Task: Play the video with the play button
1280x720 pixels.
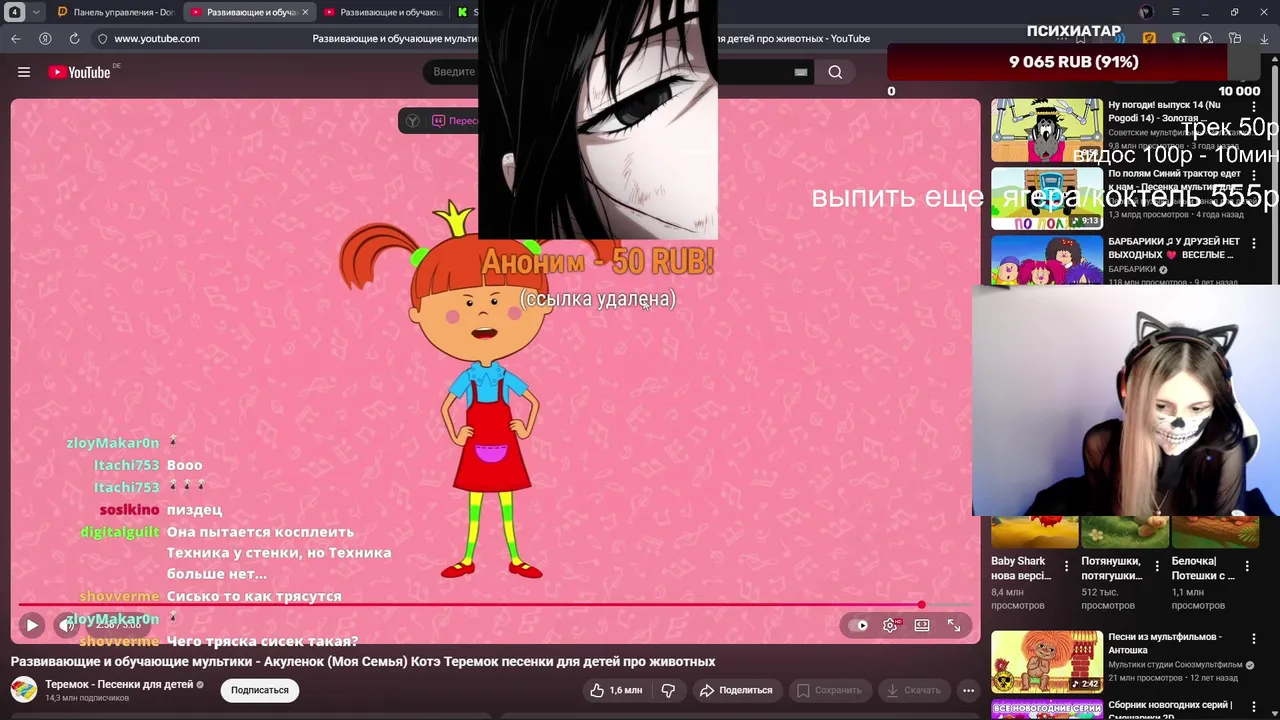Action: [x=32, y=625]
